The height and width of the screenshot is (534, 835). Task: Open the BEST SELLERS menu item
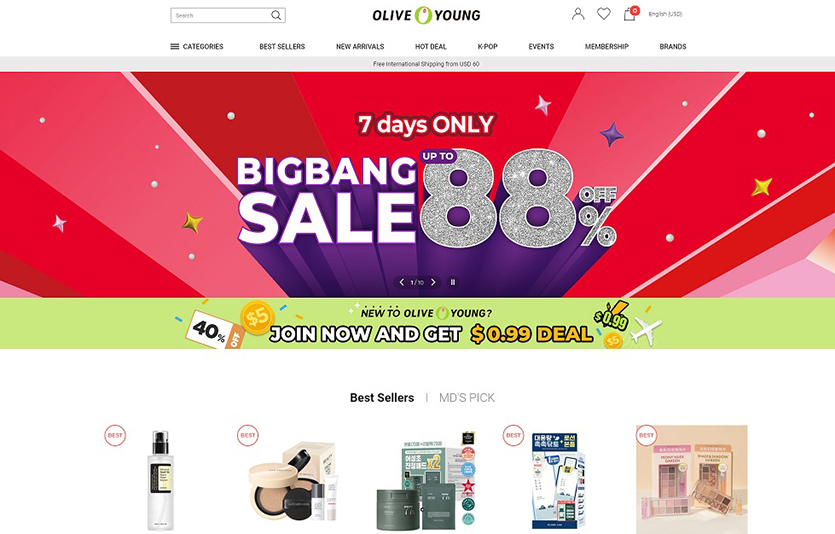tap(282, 47)
